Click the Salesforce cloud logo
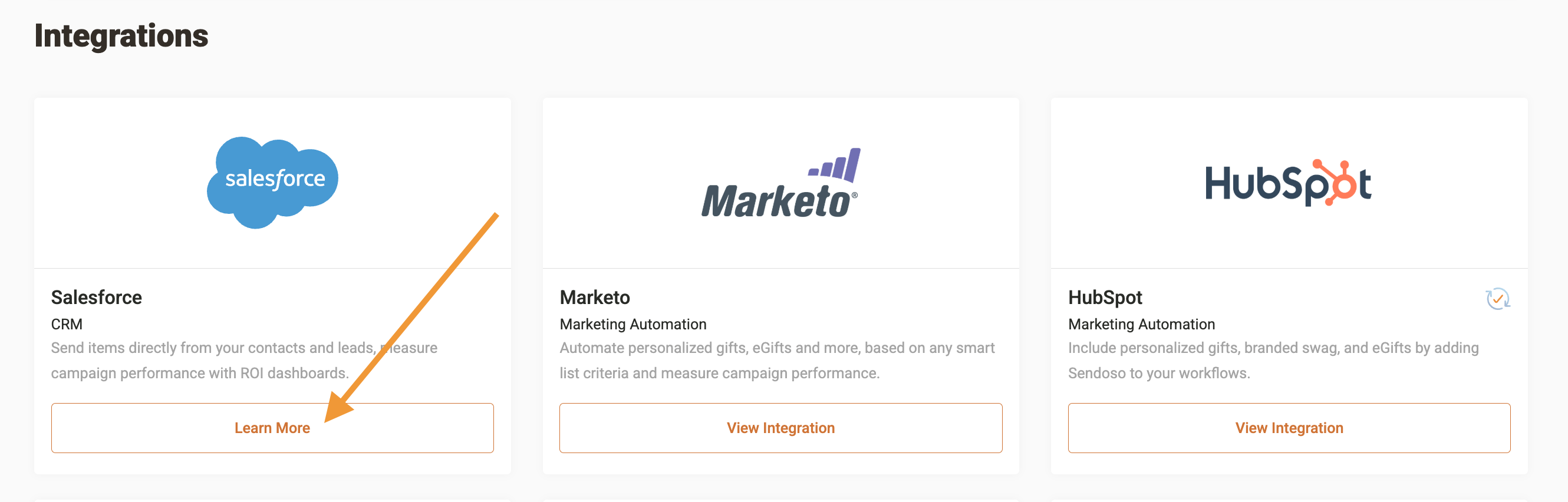The height and width of the screenshot is (502, 1568). click(272, 181)
